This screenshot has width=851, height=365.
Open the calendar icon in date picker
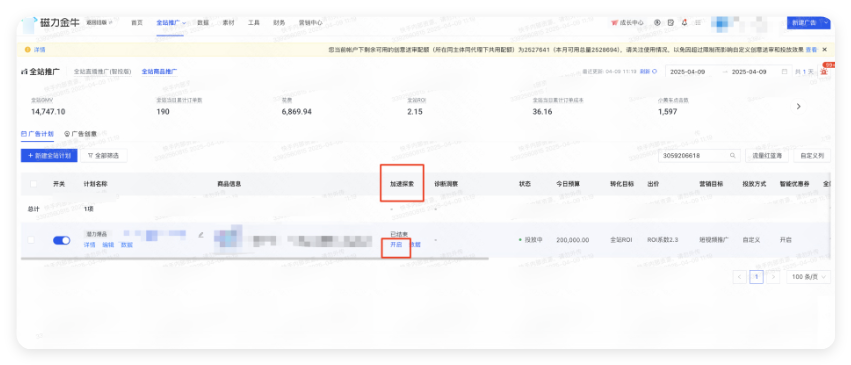coord(784,72)
